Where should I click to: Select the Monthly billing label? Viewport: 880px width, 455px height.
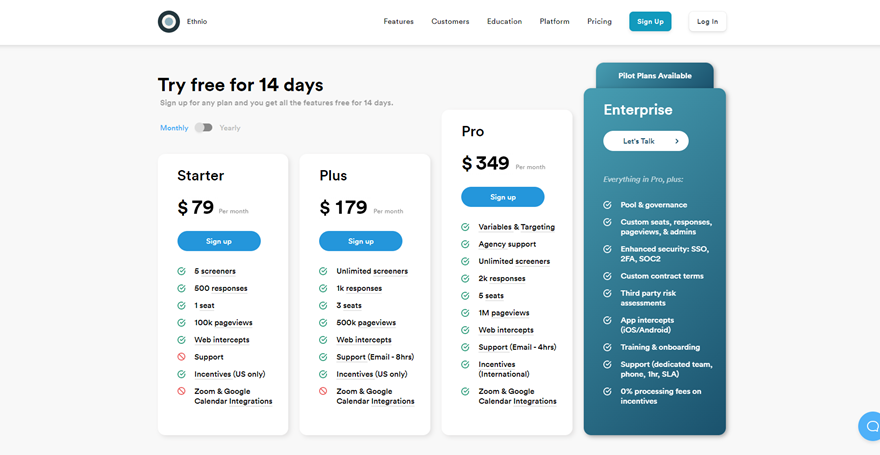[174, 128]
